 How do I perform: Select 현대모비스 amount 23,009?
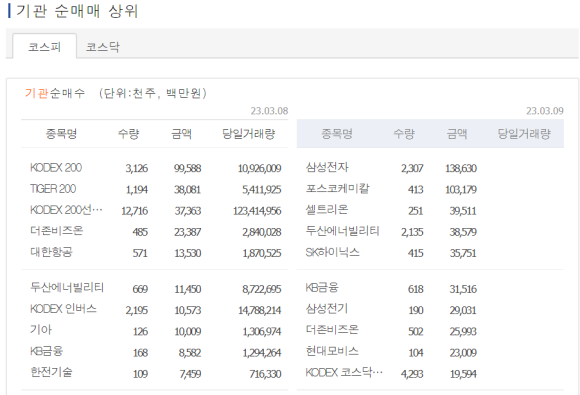(463, 352)
